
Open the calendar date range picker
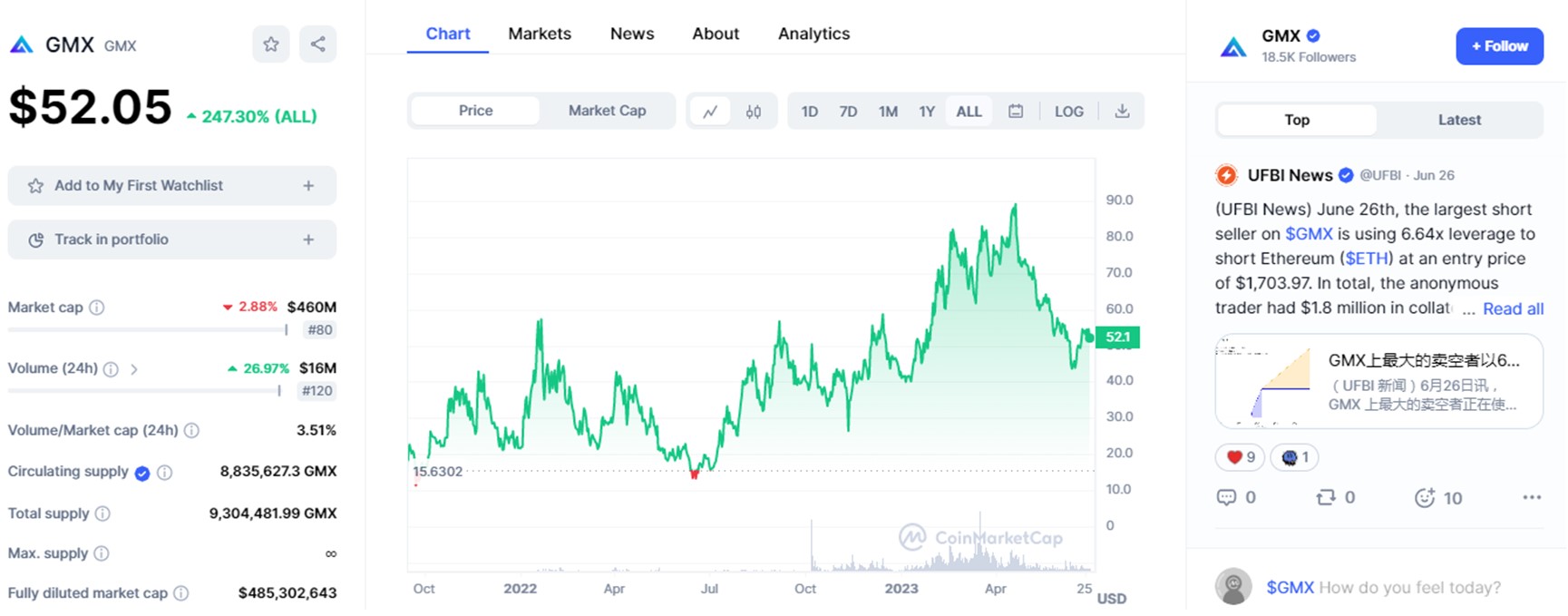[1016, 112]
